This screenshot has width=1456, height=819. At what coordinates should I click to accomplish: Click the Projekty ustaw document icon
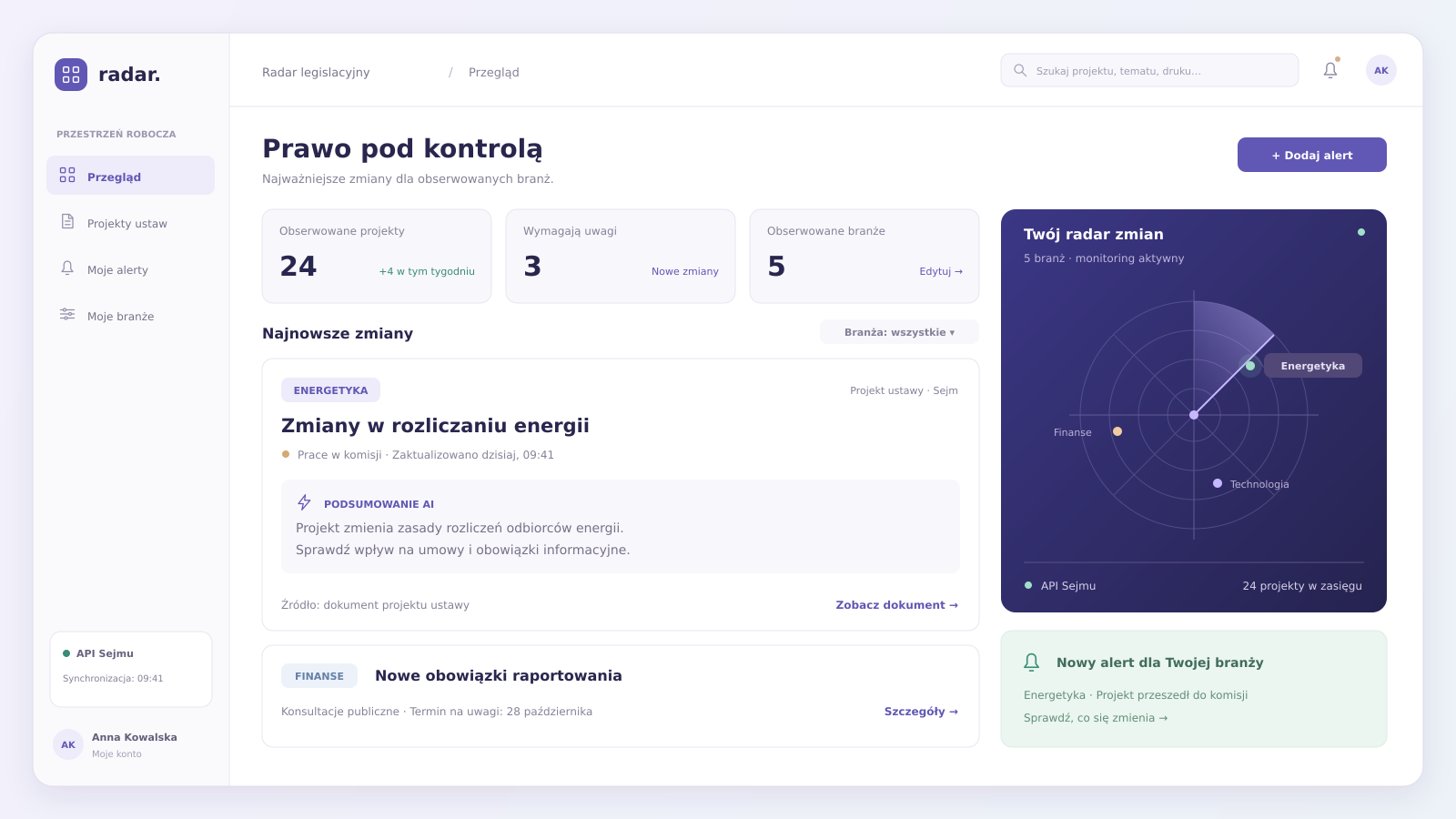(x=67, y=221)
